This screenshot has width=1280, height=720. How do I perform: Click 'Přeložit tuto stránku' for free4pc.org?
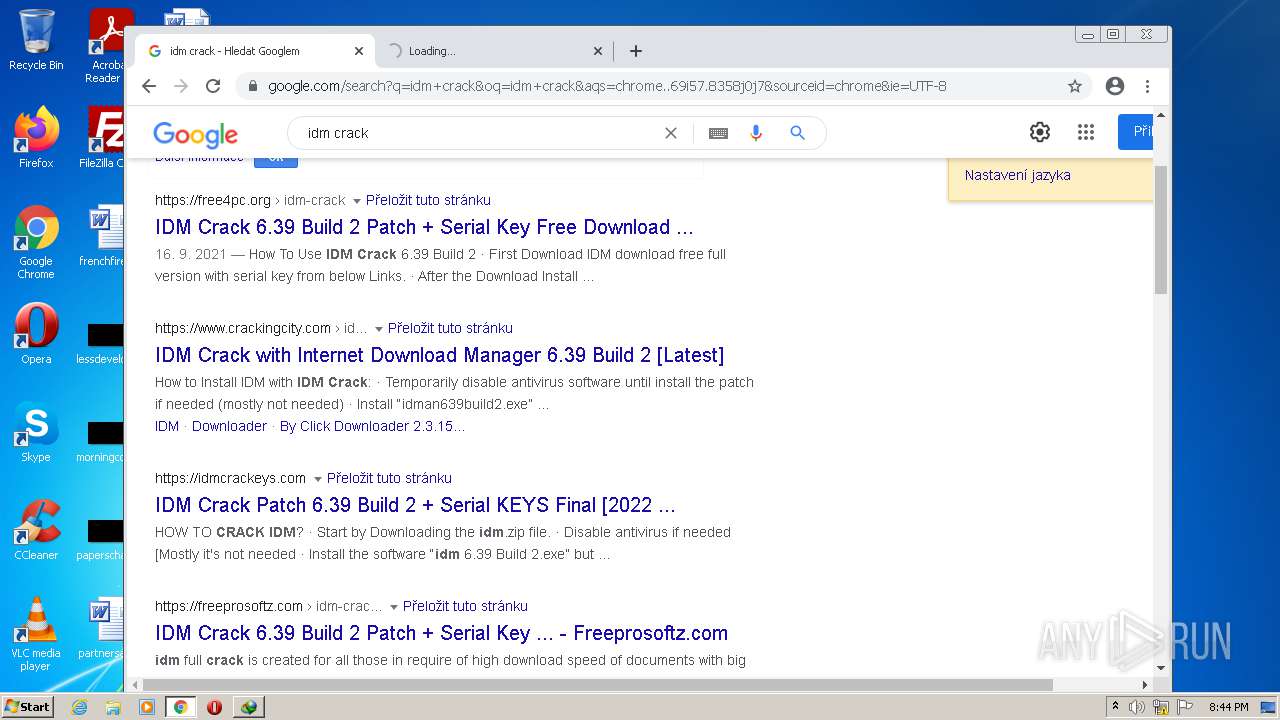428,200
